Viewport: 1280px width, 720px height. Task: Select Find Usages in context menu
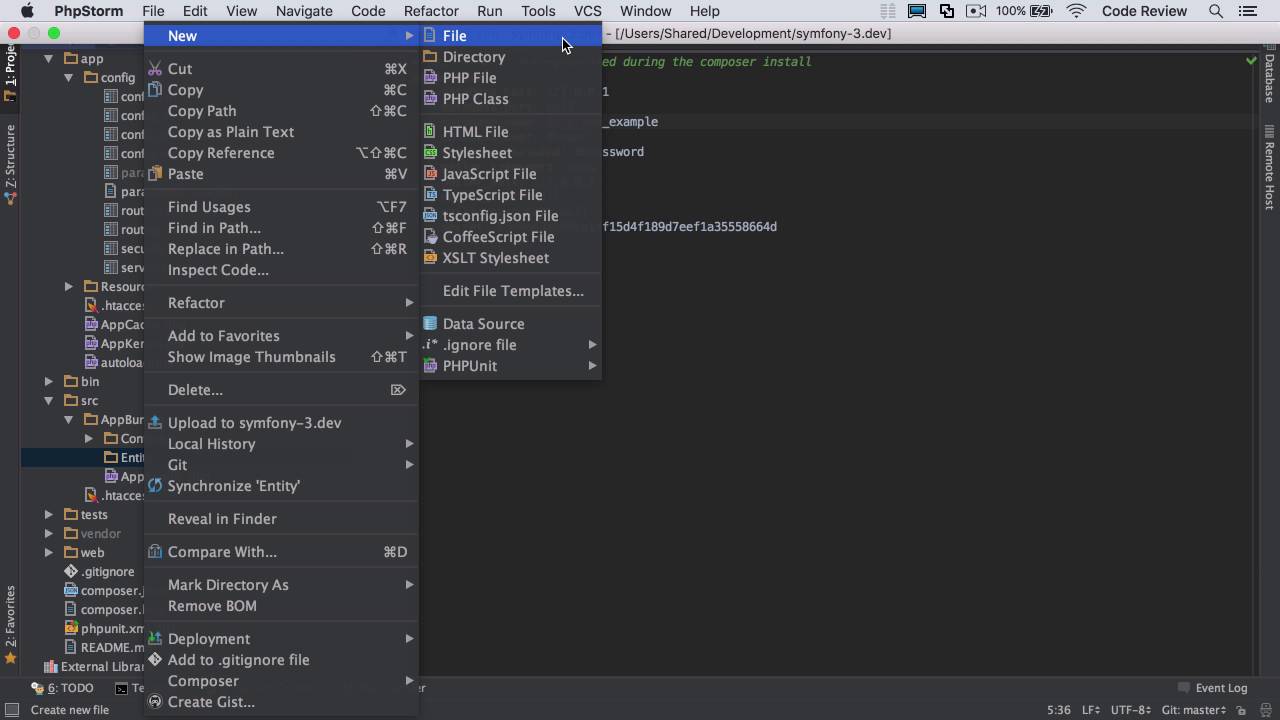[281, 207]
